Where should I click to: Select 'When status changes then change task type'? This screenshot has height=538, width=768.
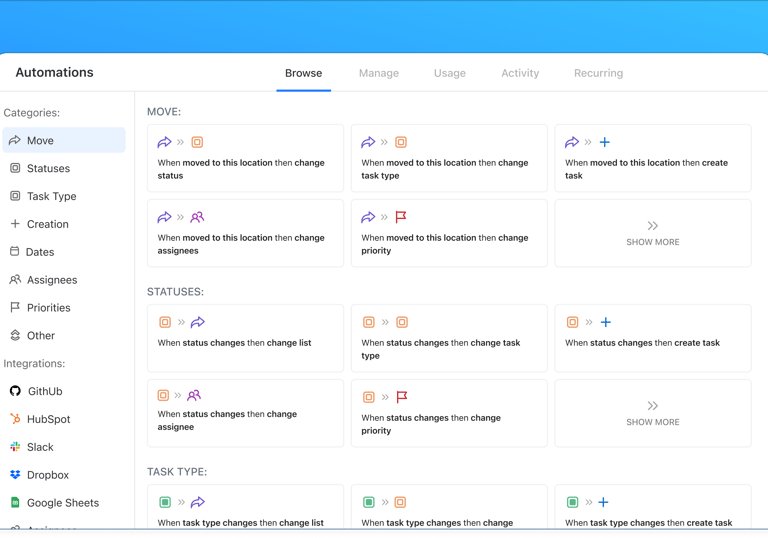pos(449,338)
